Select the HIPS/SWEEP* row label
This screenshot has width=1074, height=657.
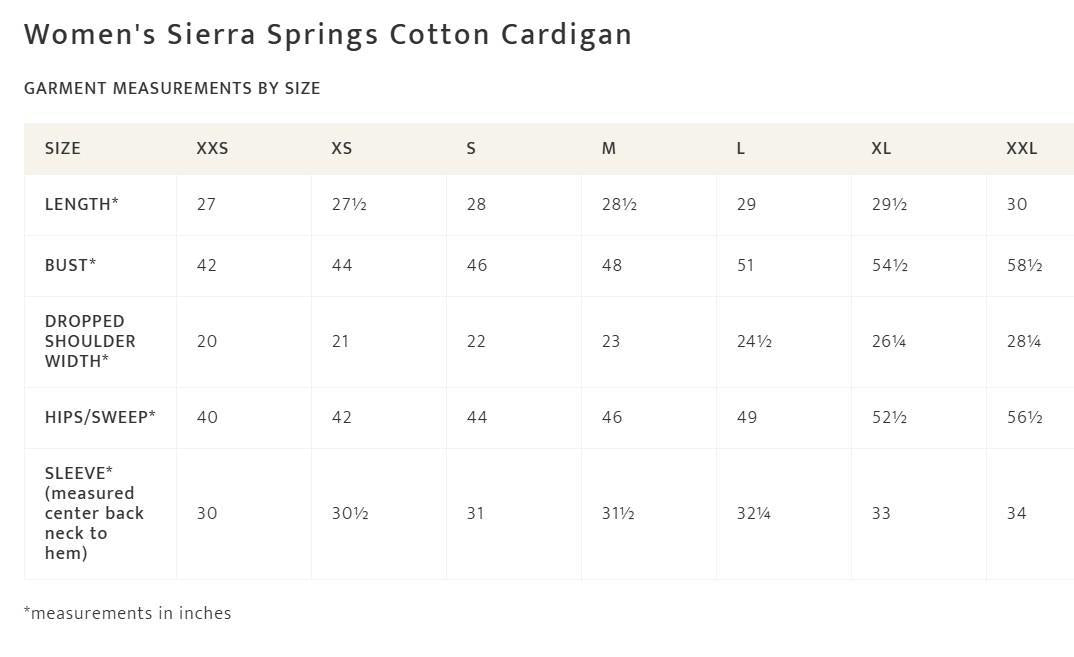tap(100, 417)
